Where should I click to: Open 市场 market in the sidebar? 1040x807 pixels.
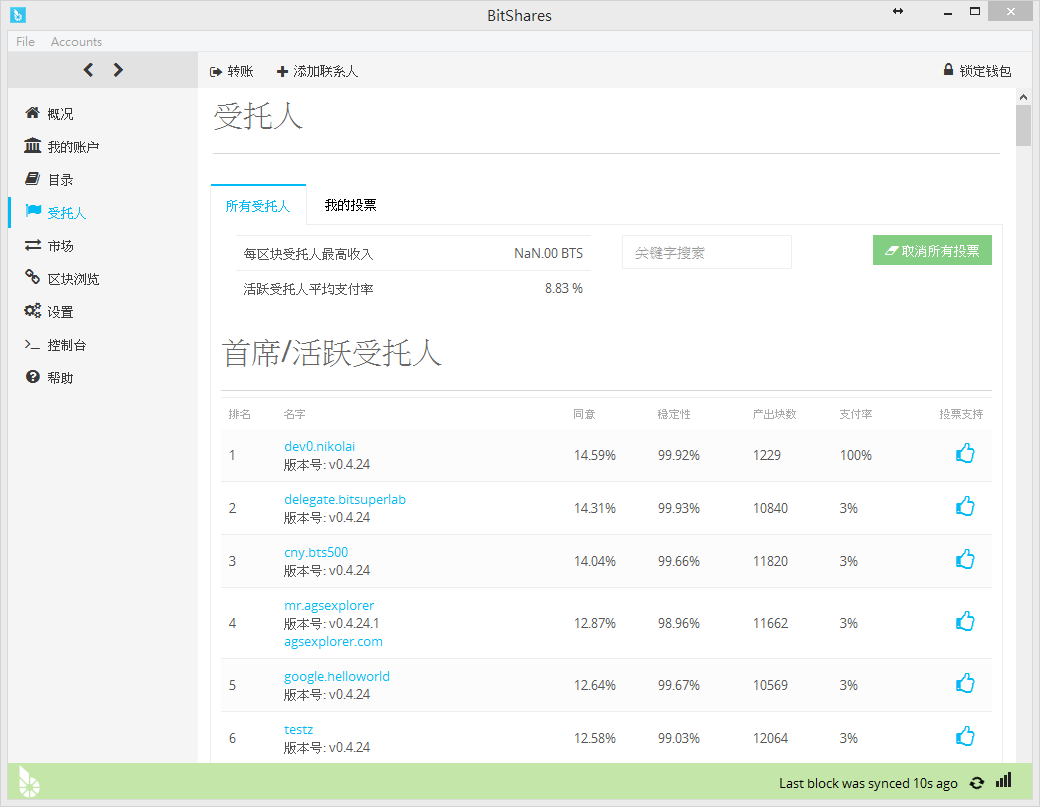pos(49,245)
